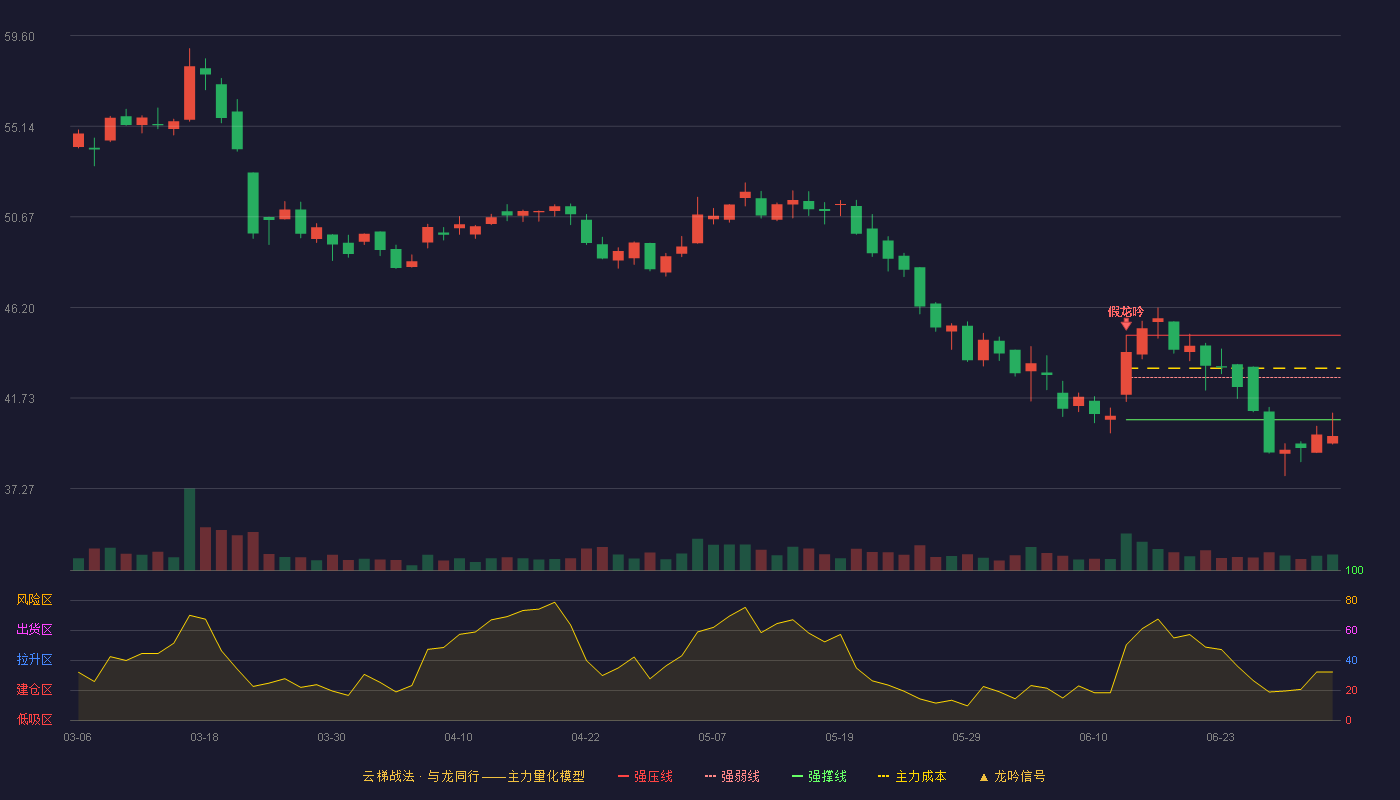Click the 06-10 date label
The height and width of the screenshot is (800, 1400).
1093,737
